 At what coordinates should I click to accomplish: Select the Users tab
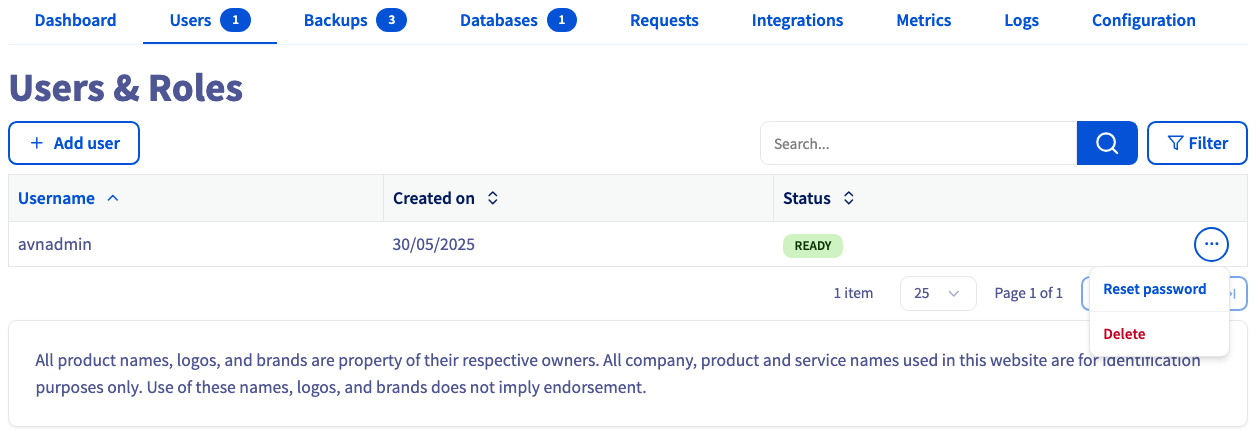pyautogui.click(x=210, y=20)
